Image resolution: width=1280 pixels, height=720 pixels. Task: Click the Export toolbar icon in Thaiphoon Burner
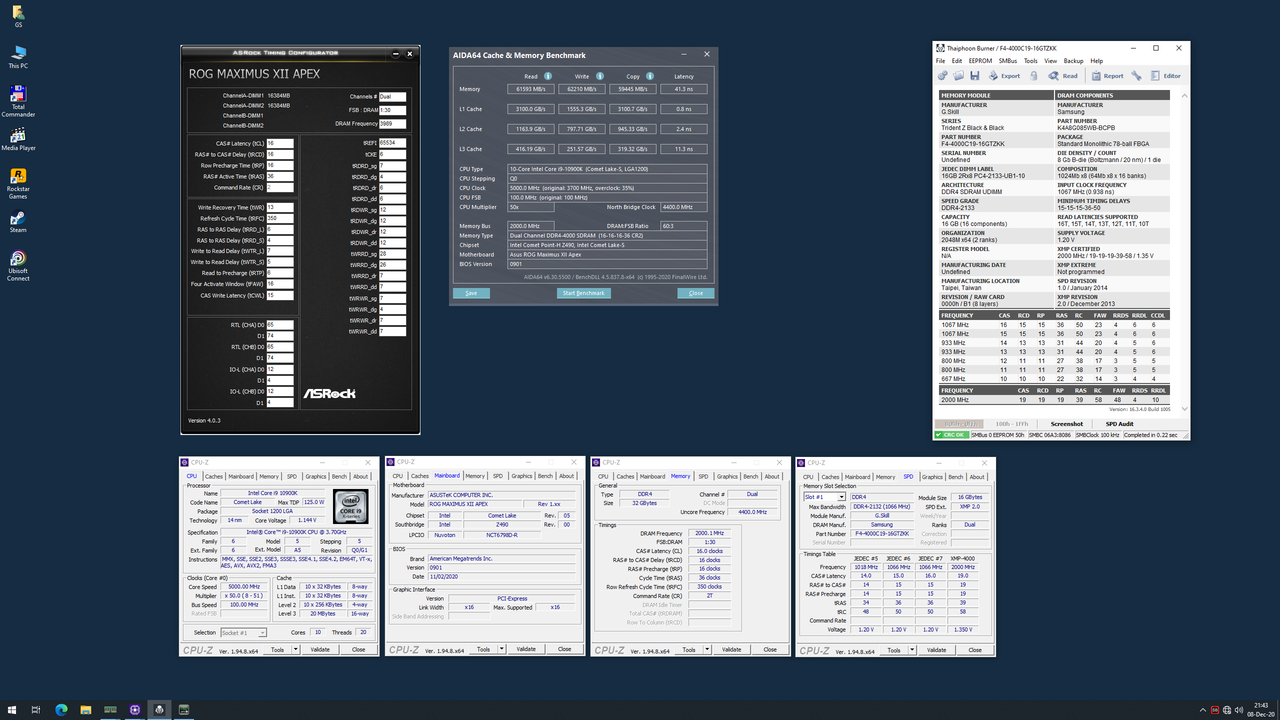(1004, 75)
